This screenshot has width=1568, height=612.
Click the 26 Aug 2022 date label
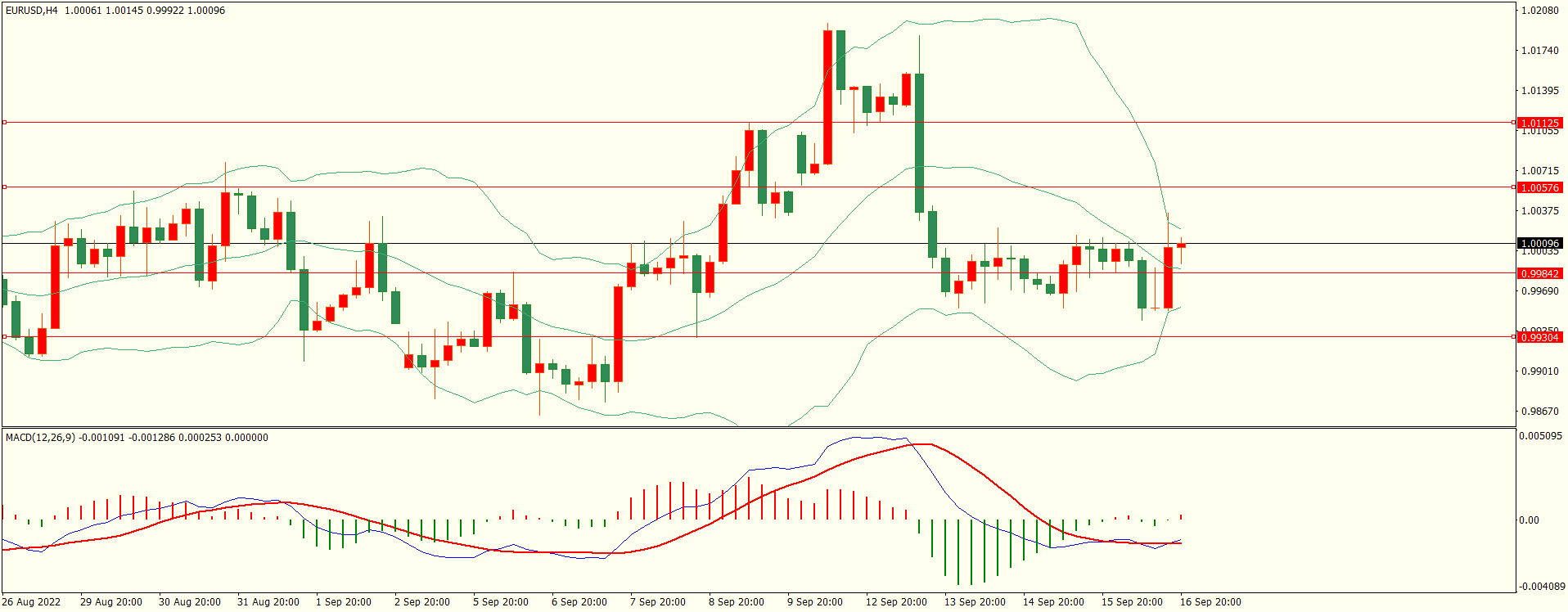pos(31,602)
